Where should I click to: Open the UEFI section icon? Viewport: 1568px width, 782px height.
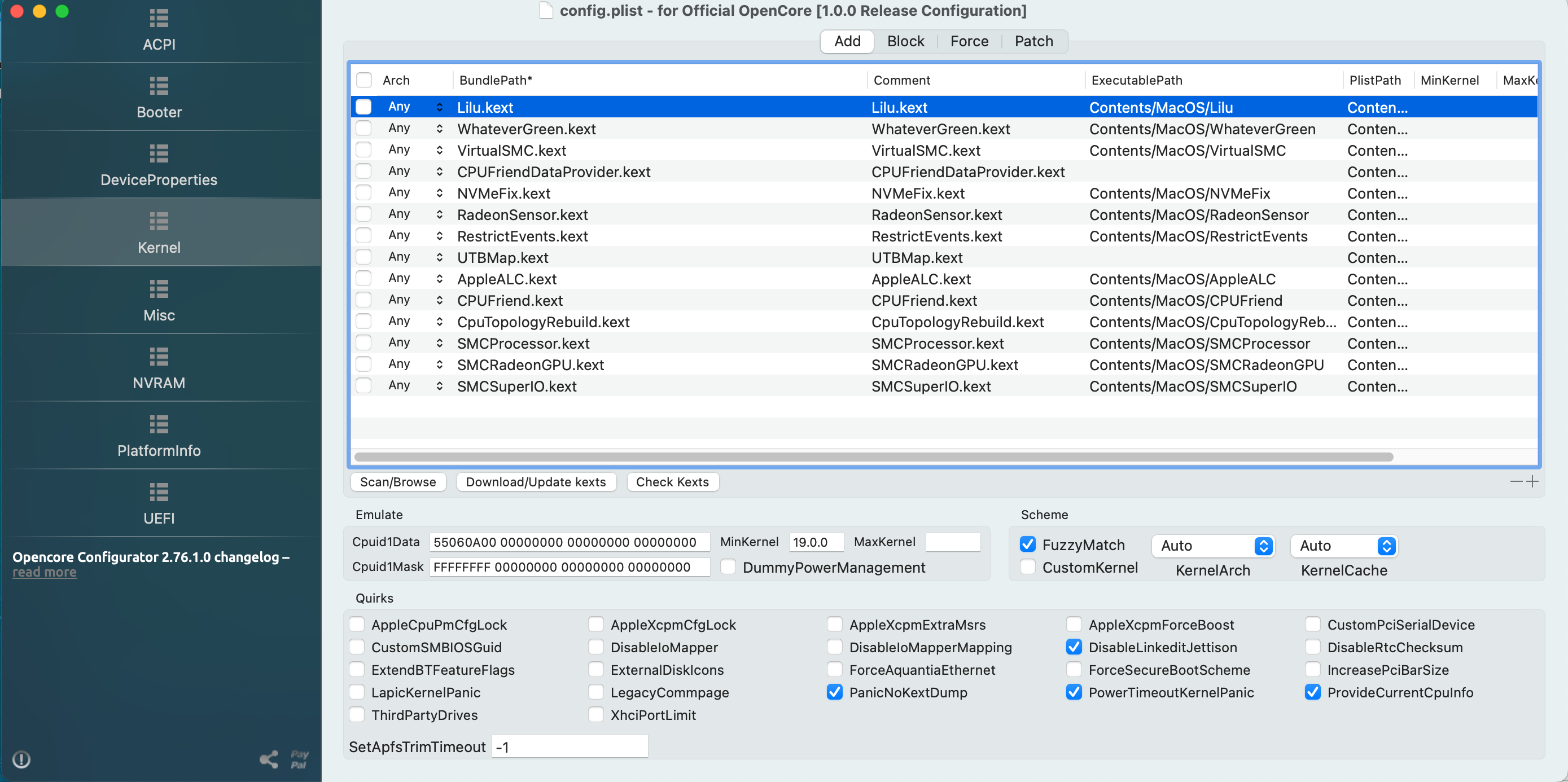(159, 492)
